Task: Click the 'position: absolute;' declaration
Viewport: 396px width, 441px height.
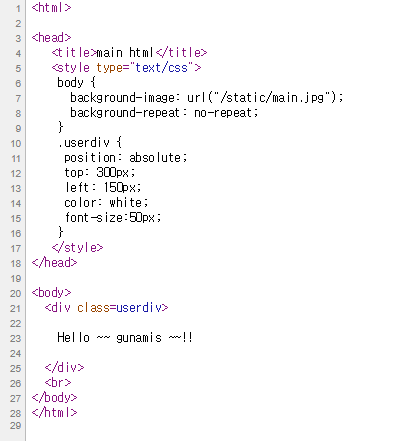Action: (126, 157)
